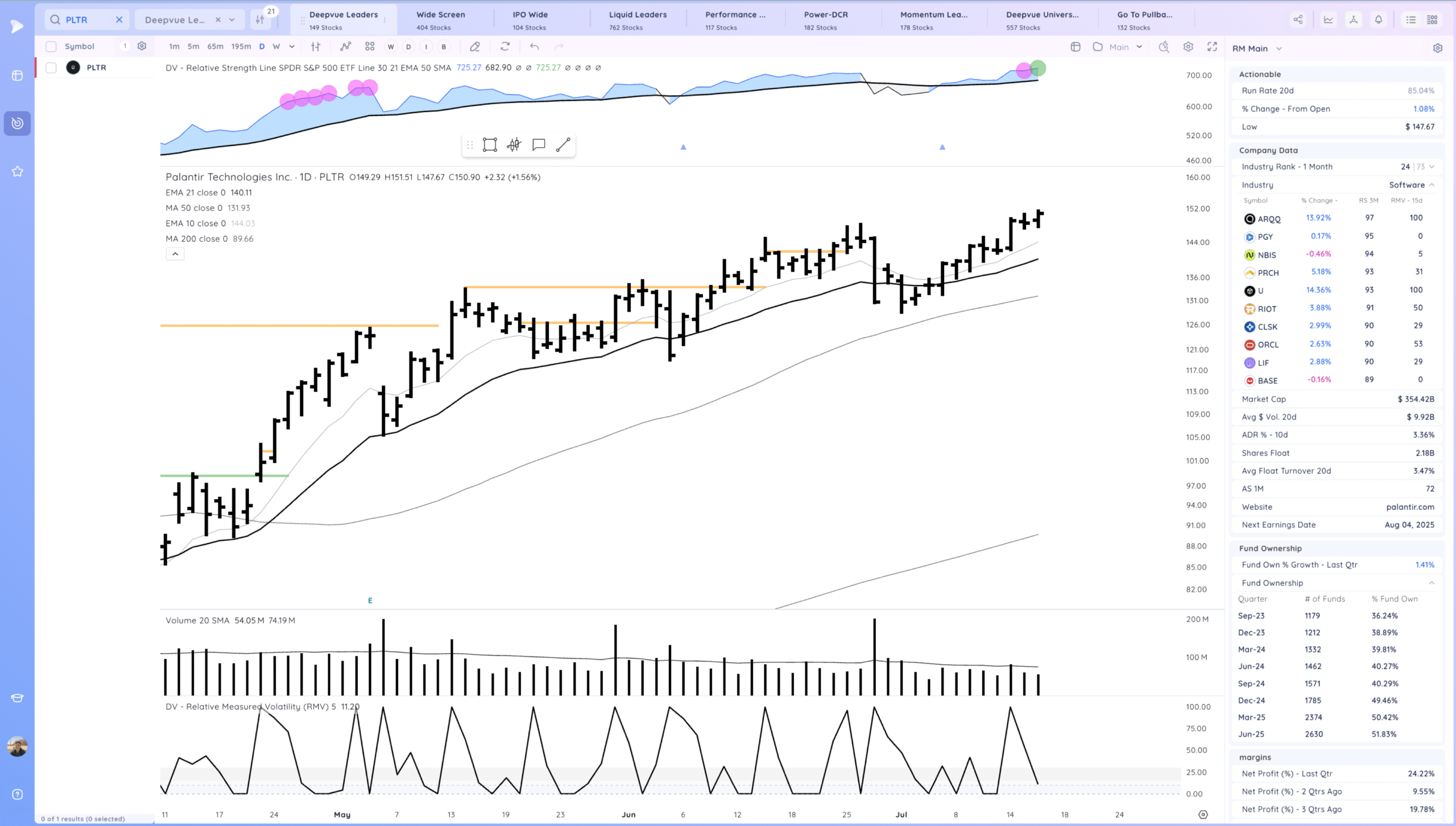
Task: Click the share icon in top bar
Action: (x=1298, y=20)
